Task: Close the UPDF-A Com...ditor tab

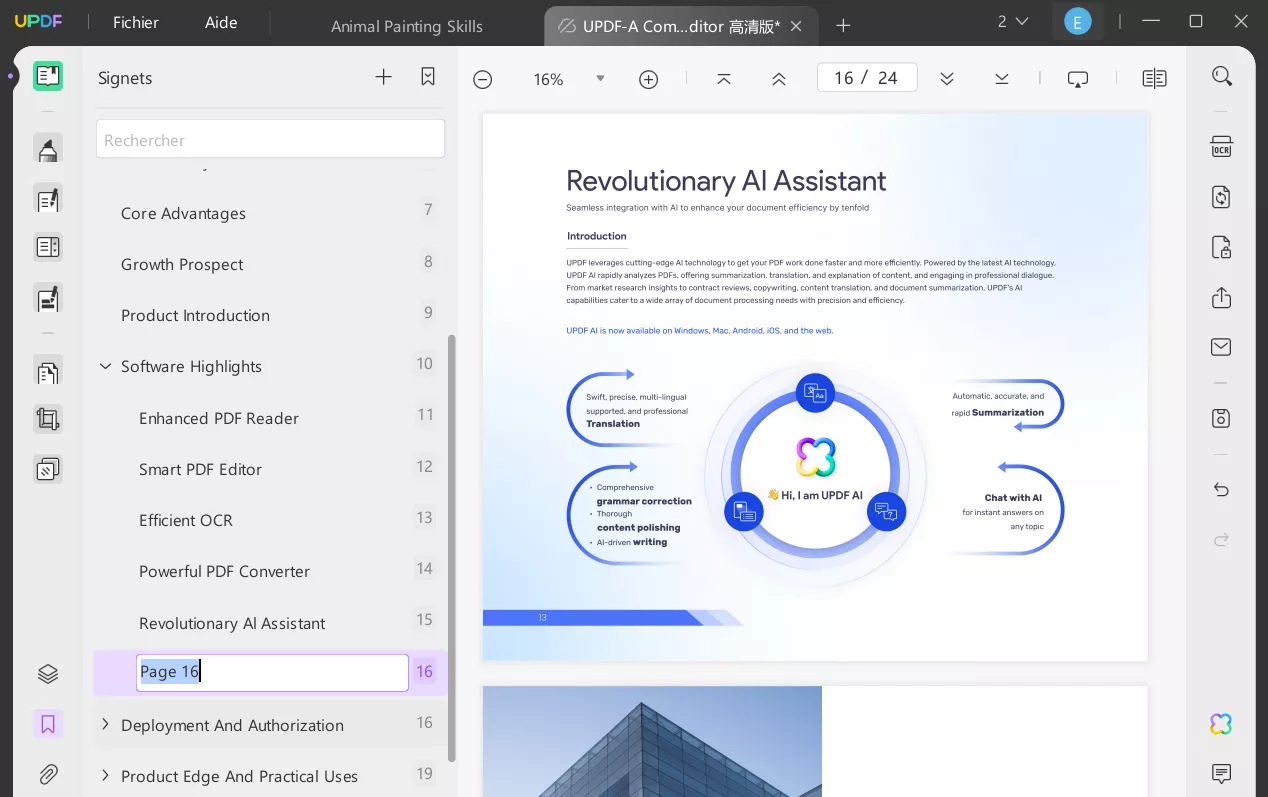Action: tap(797, 27)
